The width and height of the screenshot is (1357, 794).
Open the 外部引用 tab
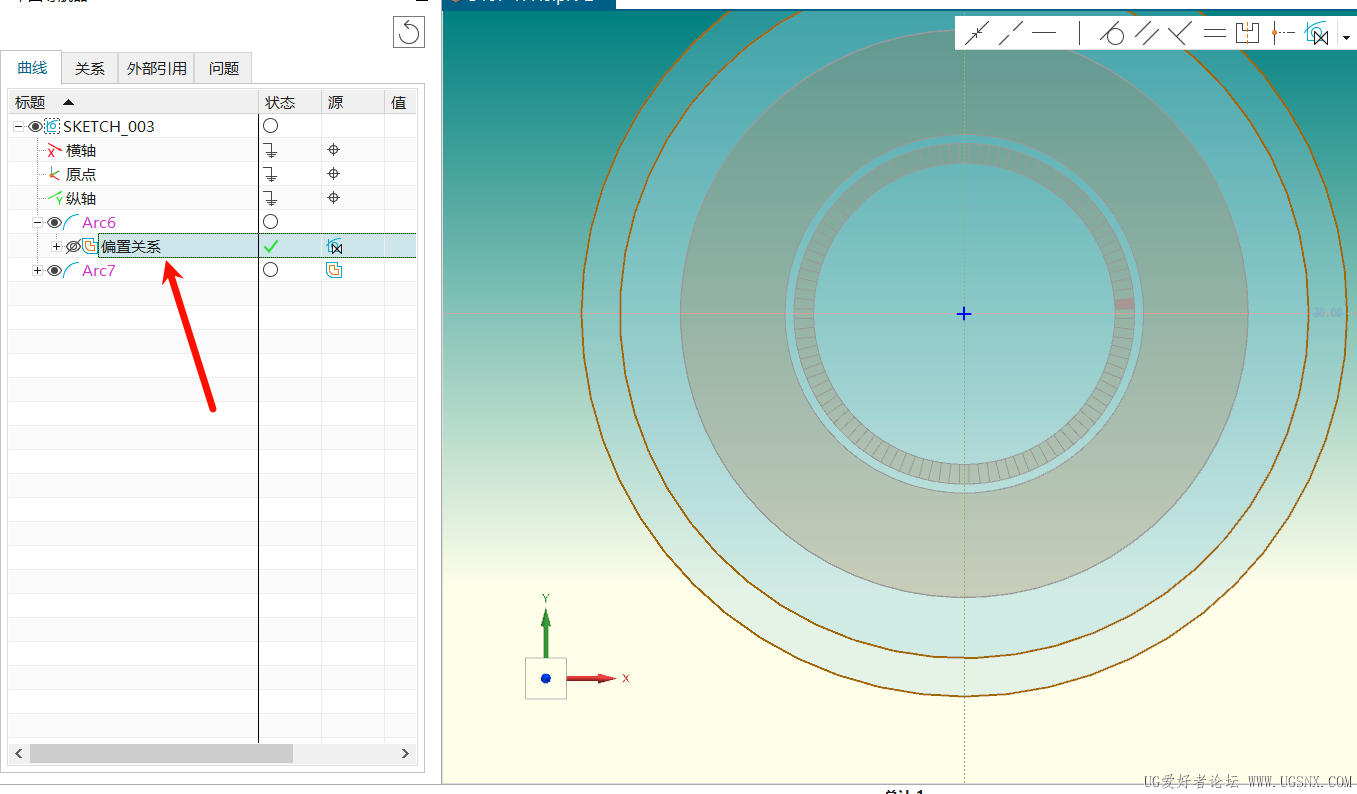[x=156, y=69]
